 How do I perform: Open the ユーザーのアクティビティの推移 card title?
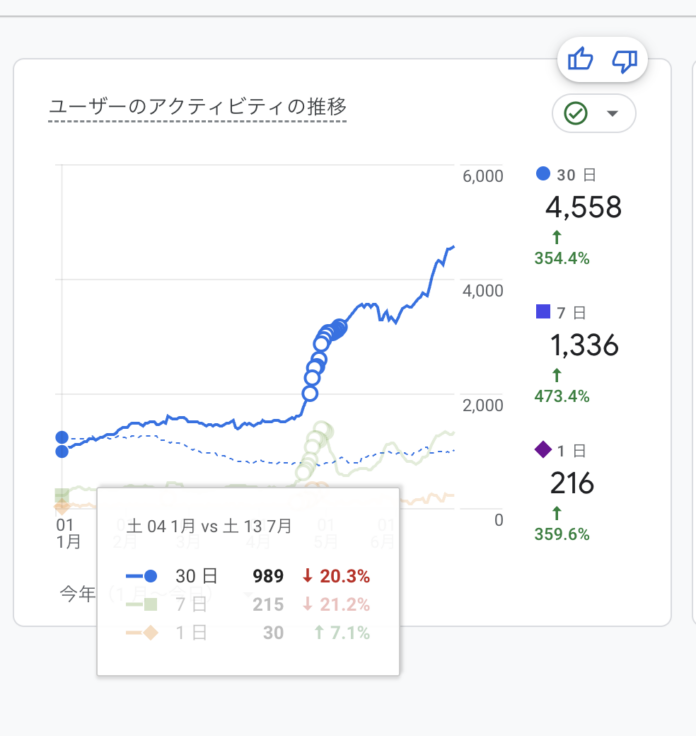[197, 107]
